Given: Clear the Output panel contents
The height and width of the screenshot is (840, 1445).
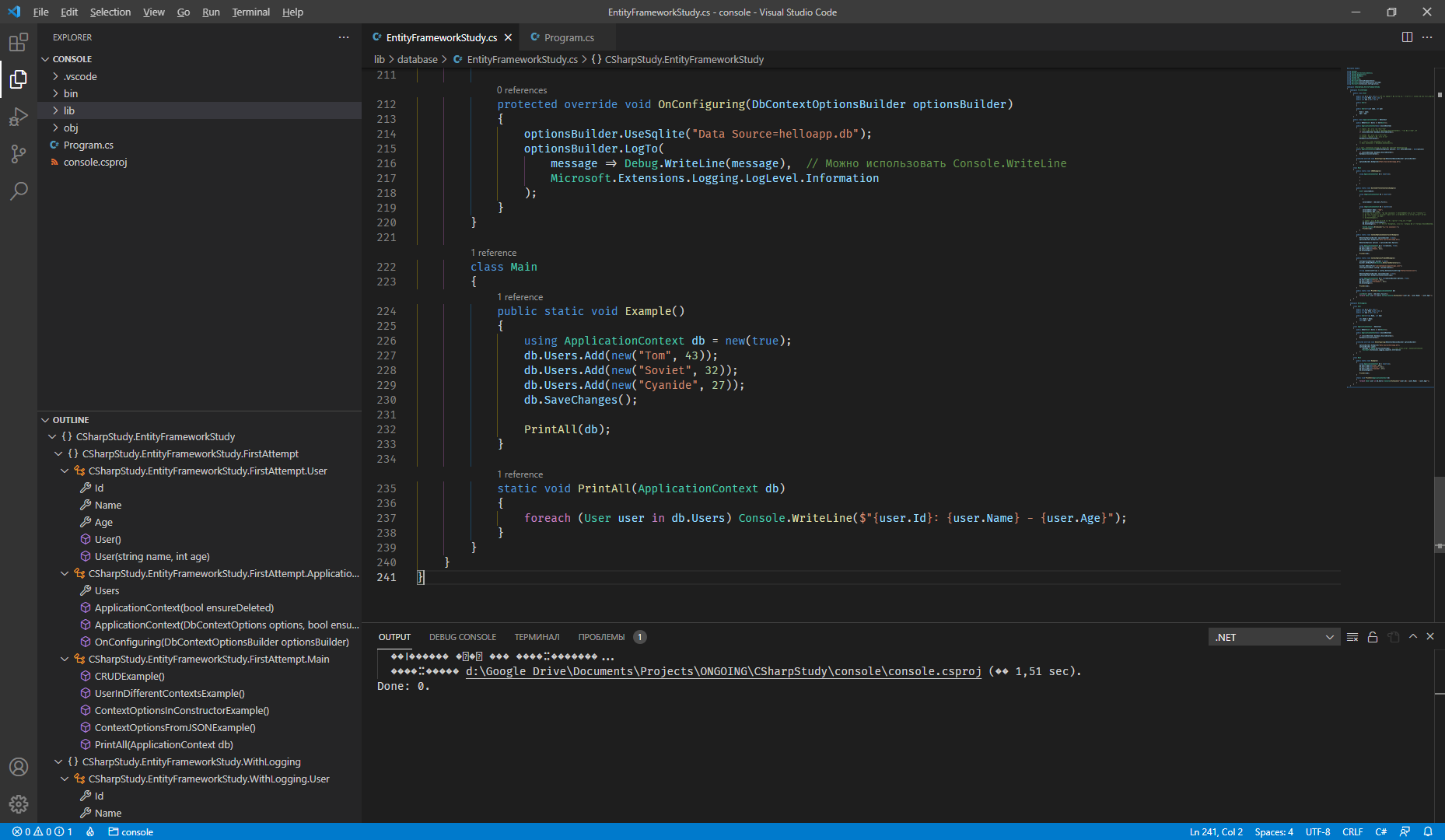Looking at the screenshot, I should pyautogui.click(x=1352, y=636).
